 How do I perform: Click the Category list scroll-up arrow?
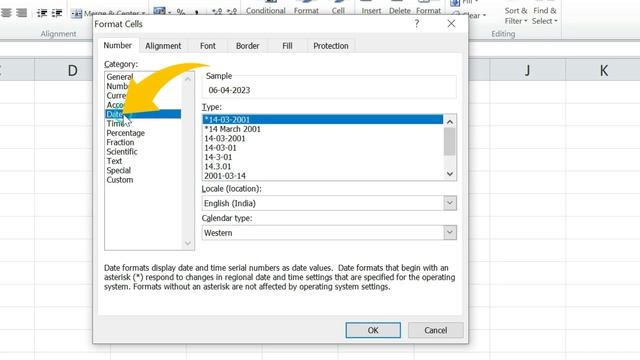point(188,79)
